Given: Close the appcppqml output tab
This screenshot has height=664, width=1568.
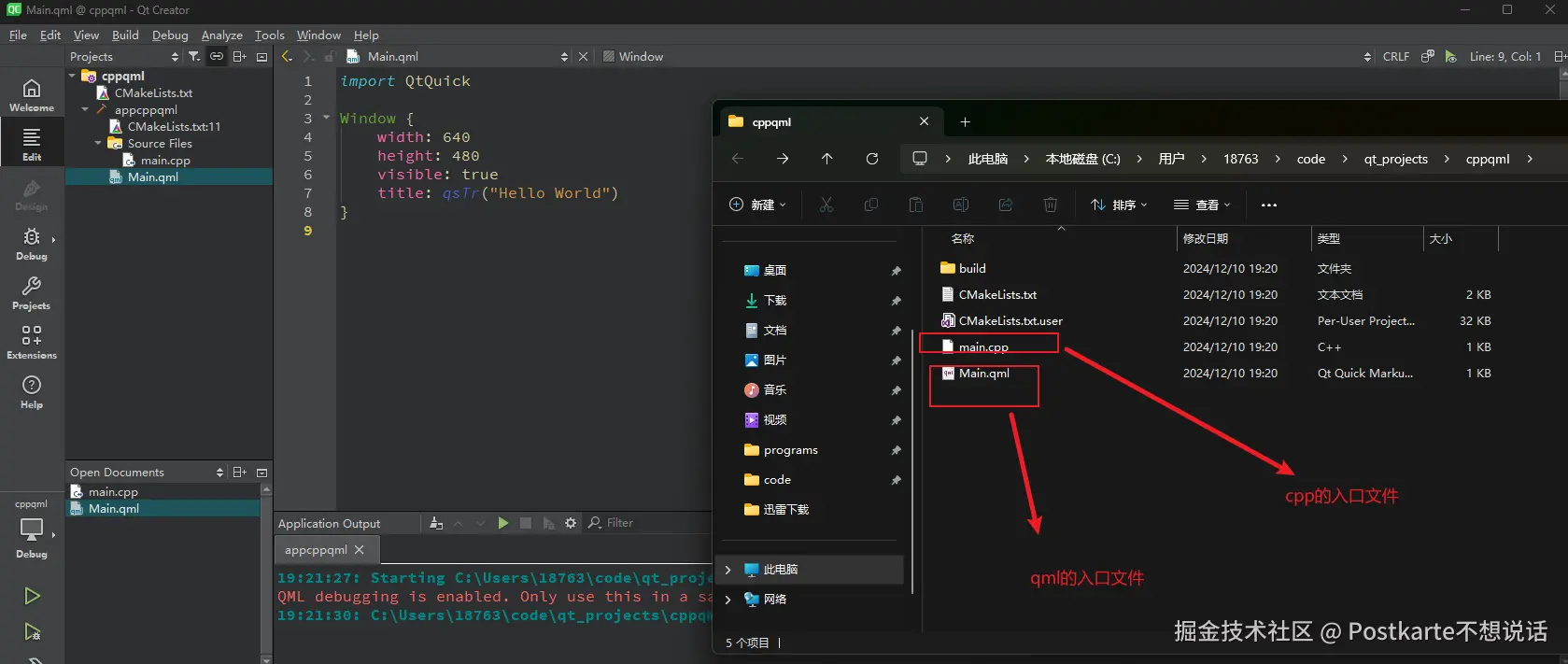Looking at the screenshot, I should coord(360,550).
